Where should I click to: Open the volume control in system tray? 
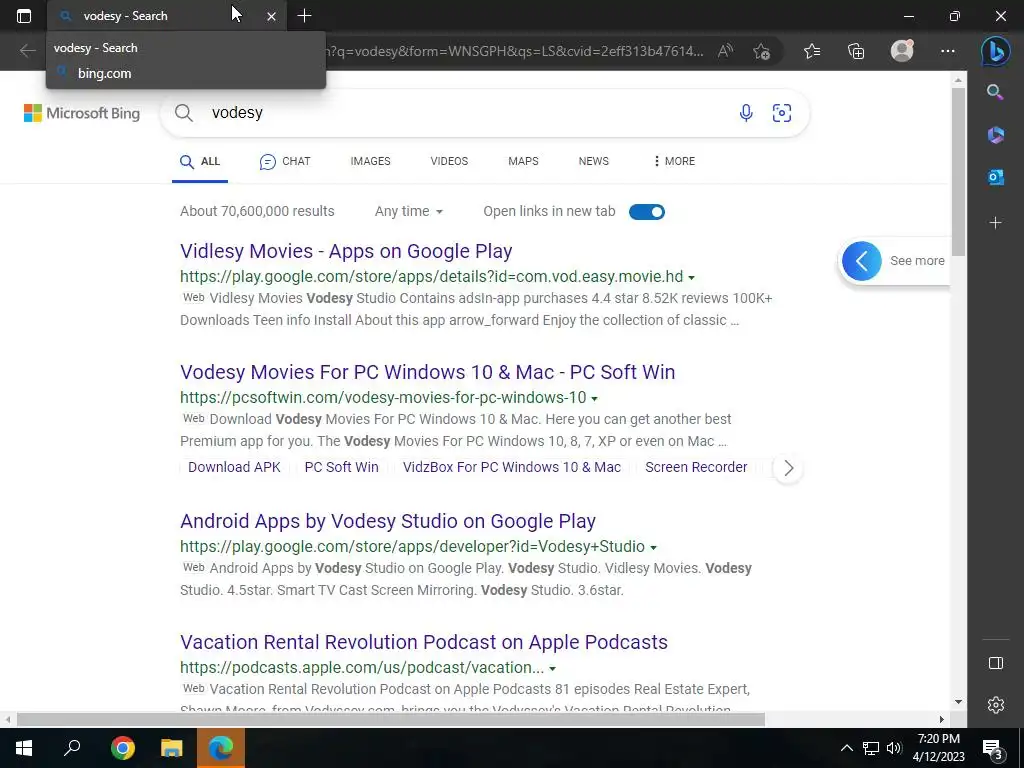coord(894,748)
